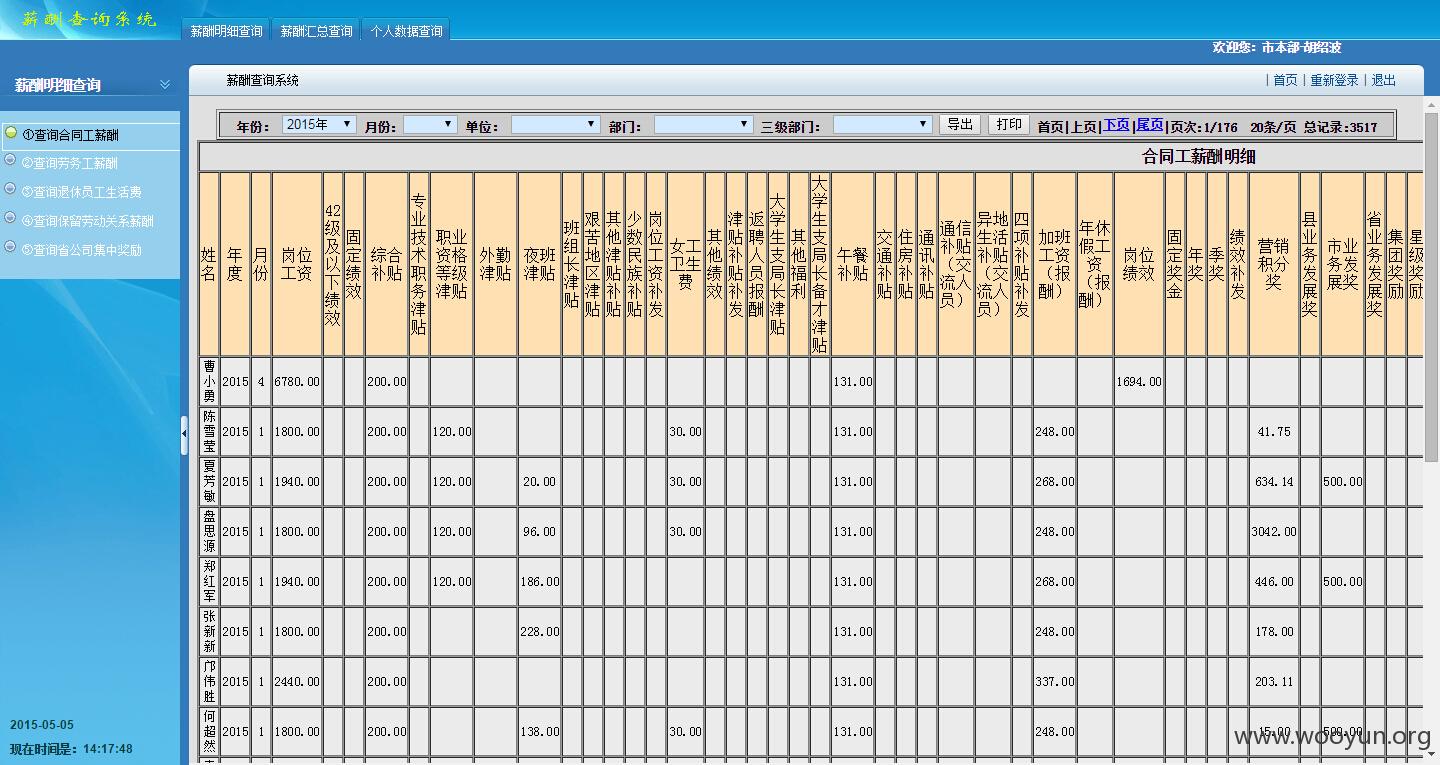
Task: Click the 岗位绩效 column header
Action: [x=1138, y=264]
